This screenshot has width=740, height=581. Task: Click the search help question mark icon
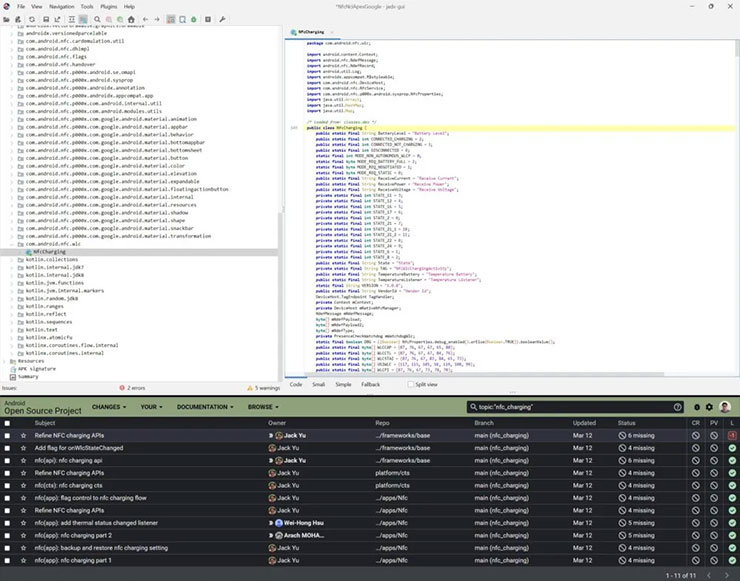coord(678,407)
